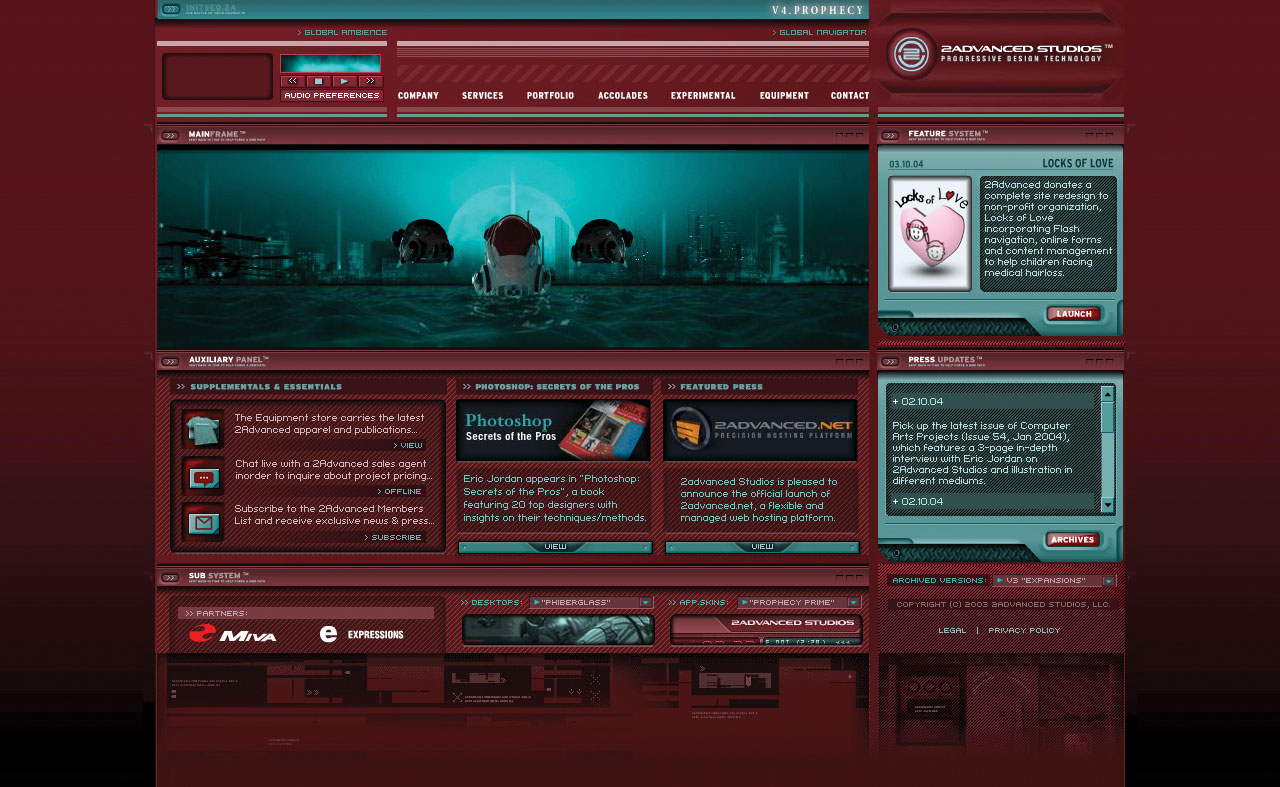Play the ambient audio
1280x787 pixels.
(344, 81)
